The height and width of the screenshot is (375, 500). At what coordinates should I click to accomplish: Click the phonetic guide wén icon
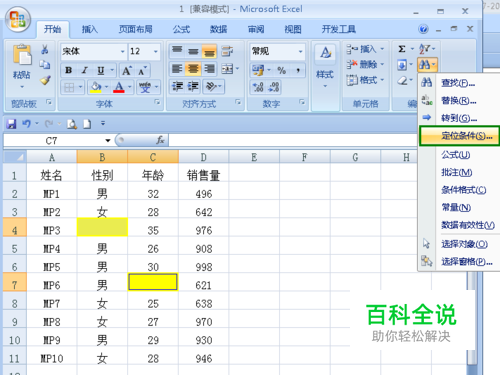pos(145,87)
